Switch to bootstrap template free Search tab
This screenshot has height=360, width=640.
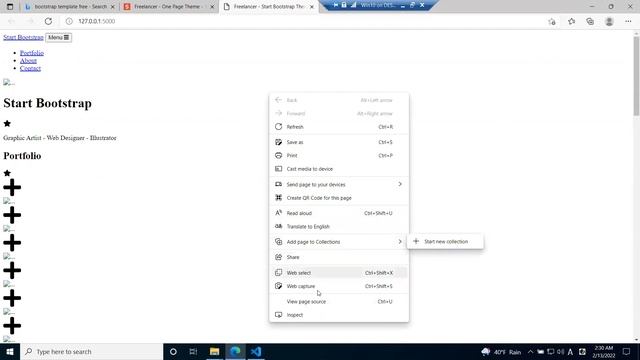[x=69, y=7]
